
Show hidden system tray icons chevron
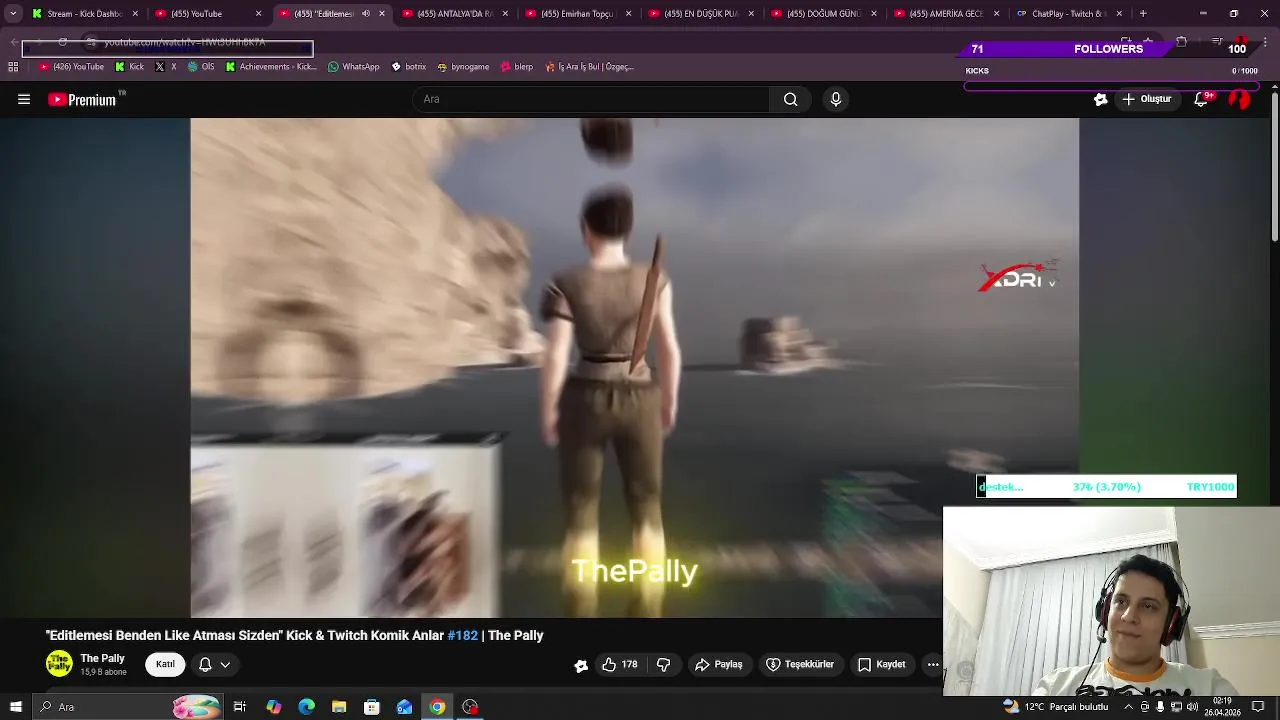click(x=1128, y=707)
